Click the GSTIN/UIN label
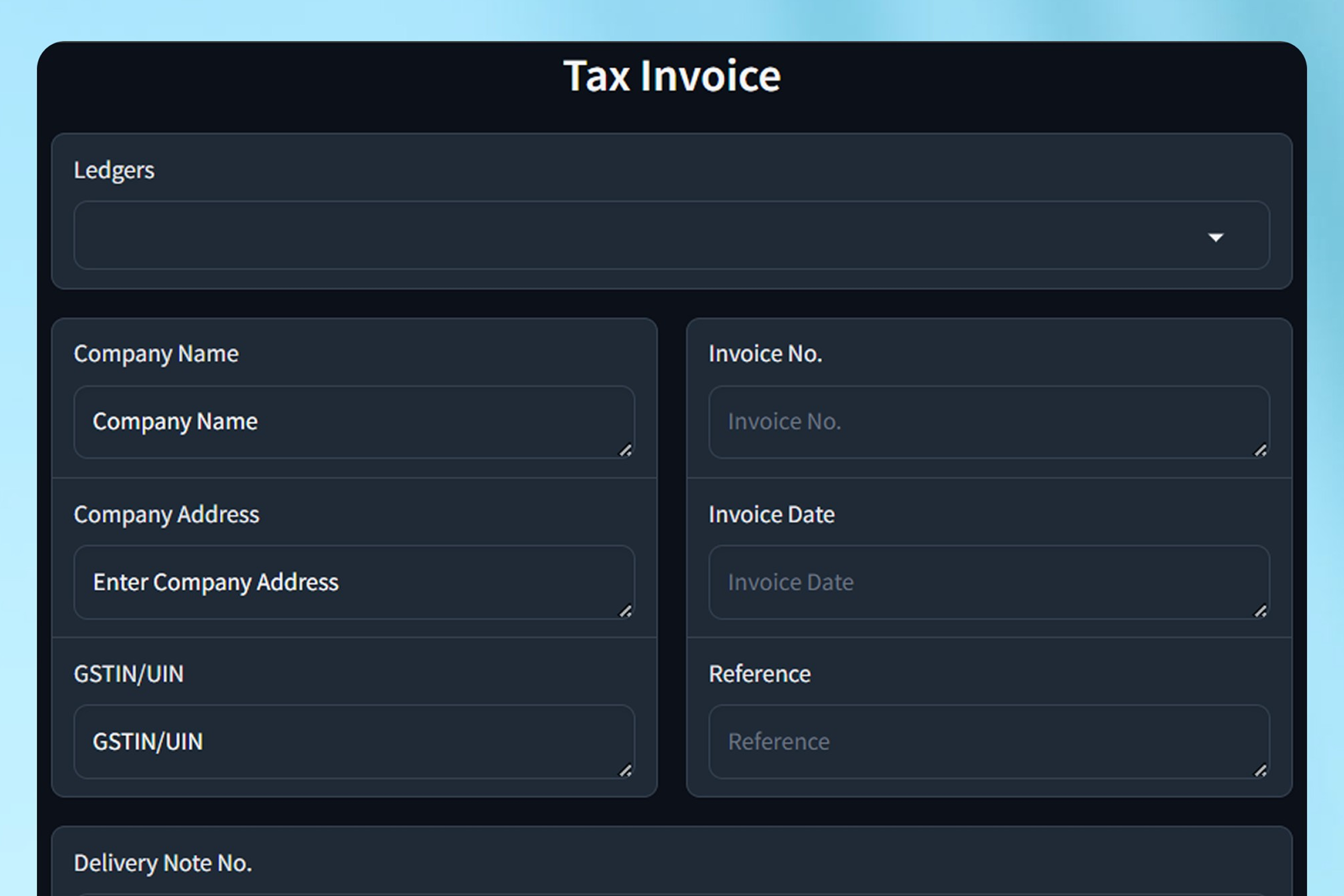The height and width of the screenshot is (896, 1344). (x=129, y=674)
